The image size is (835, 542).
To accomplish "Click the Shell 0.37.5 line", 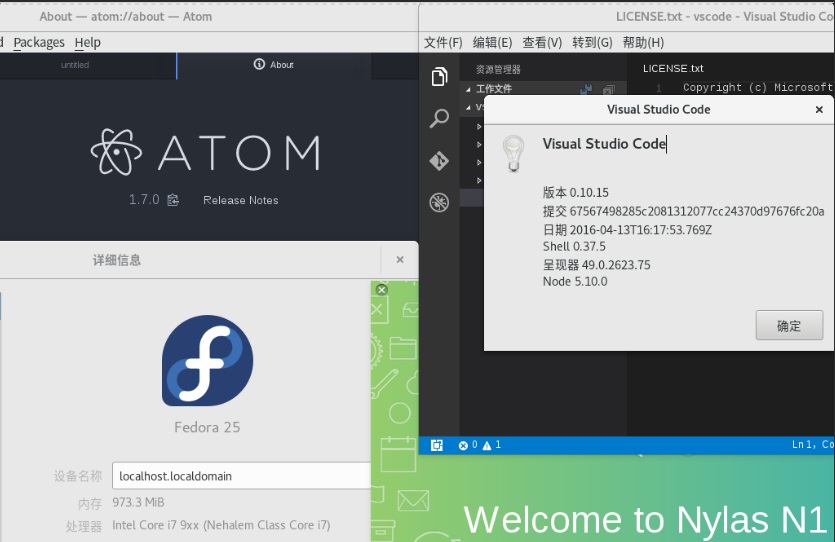I will pyautogui.click(x=574, y=247).
